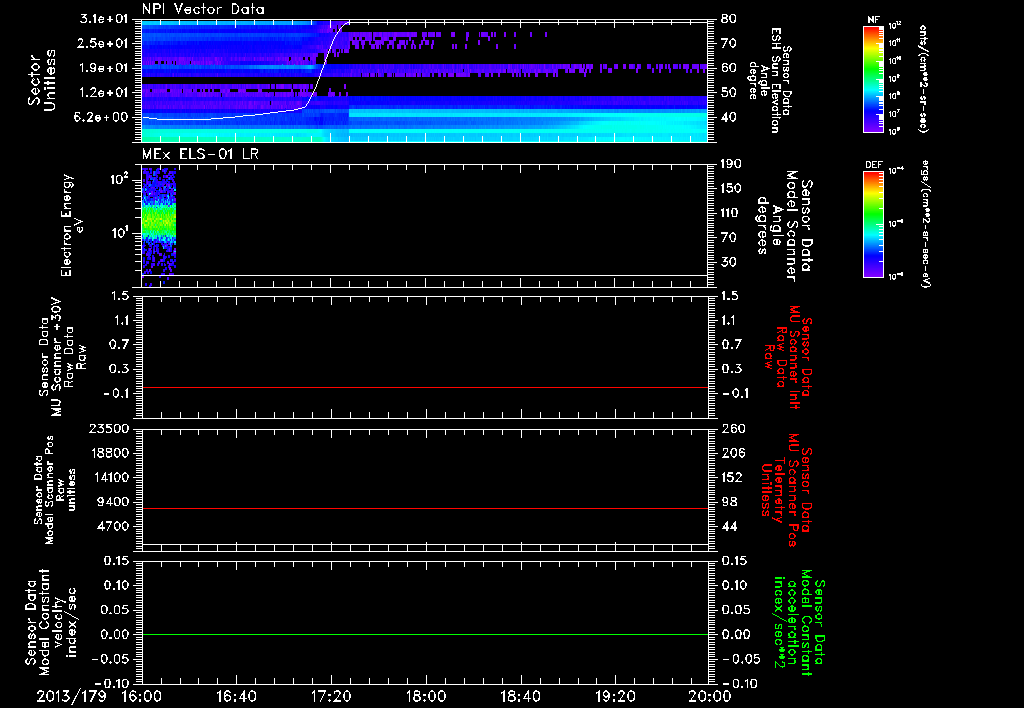Click the 80 degree elevation tick label

(x=728, y=19)
